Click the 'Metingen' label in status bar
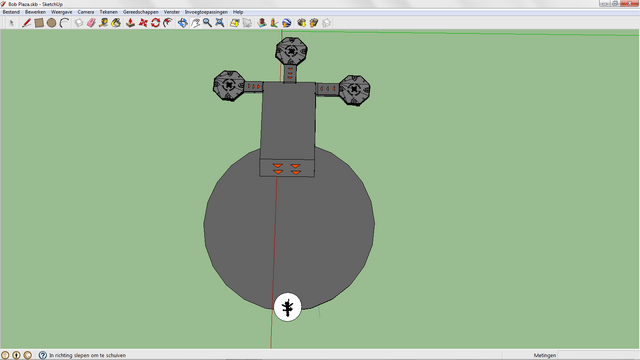 (x=544, y=356)
